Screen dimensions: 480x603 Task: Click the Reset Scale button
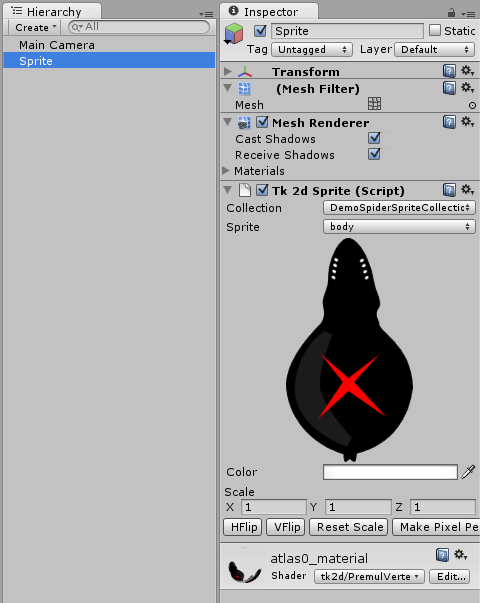(x=350, y=527)
